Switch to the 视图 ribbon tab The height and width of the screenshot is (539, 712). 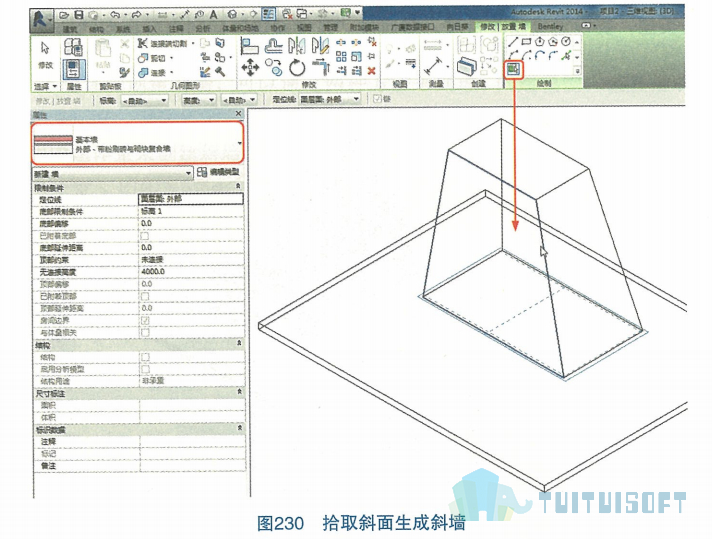(304, 28)
